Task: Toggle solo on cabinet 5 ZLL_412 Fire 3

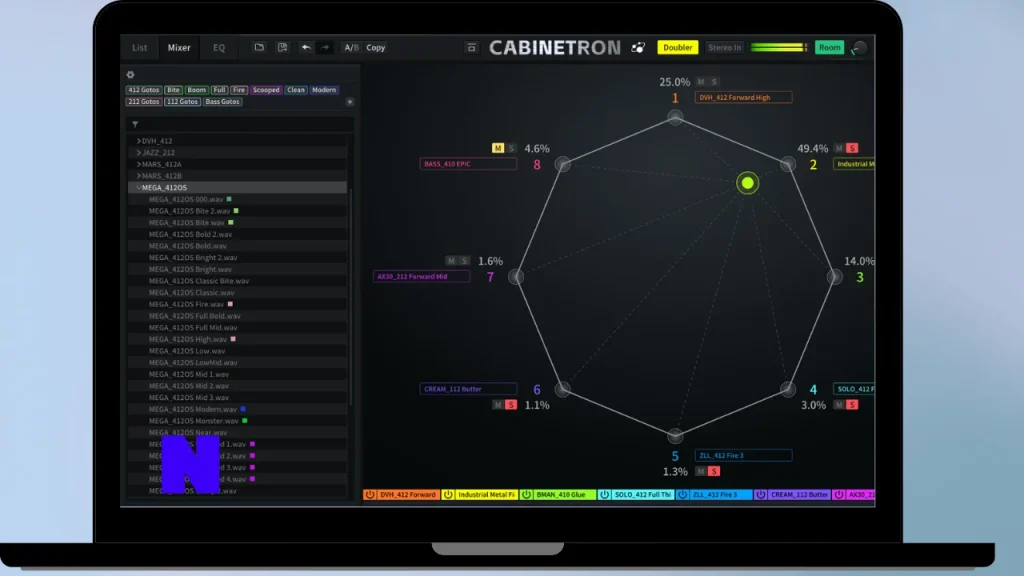Action: (x=714, y=472)
